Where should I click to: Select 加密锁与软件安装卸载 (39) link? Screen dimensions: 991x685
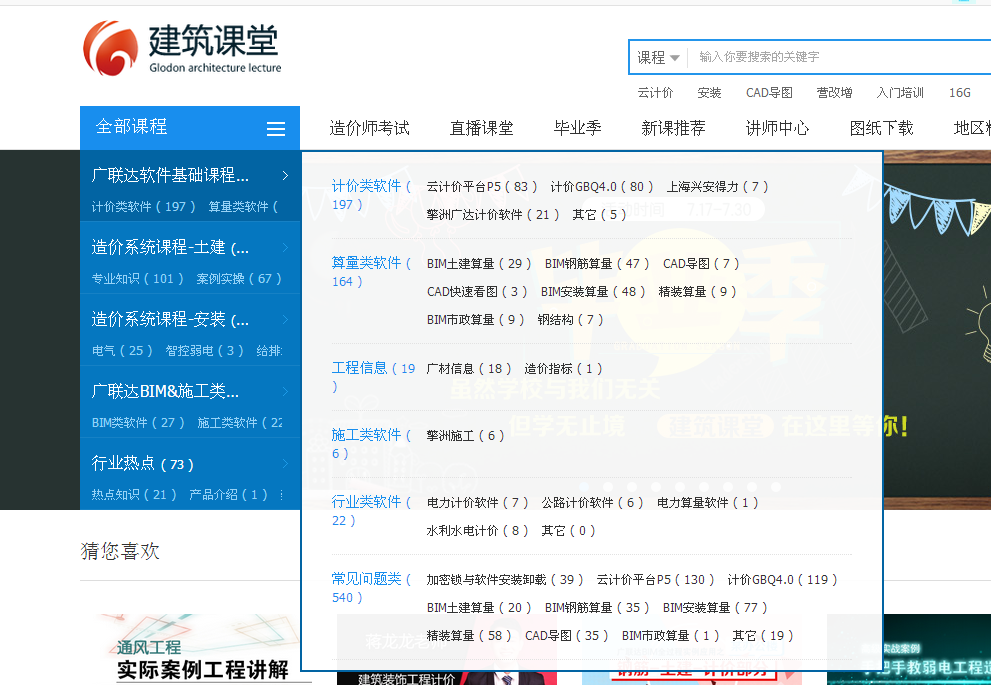tap(505, 580)
